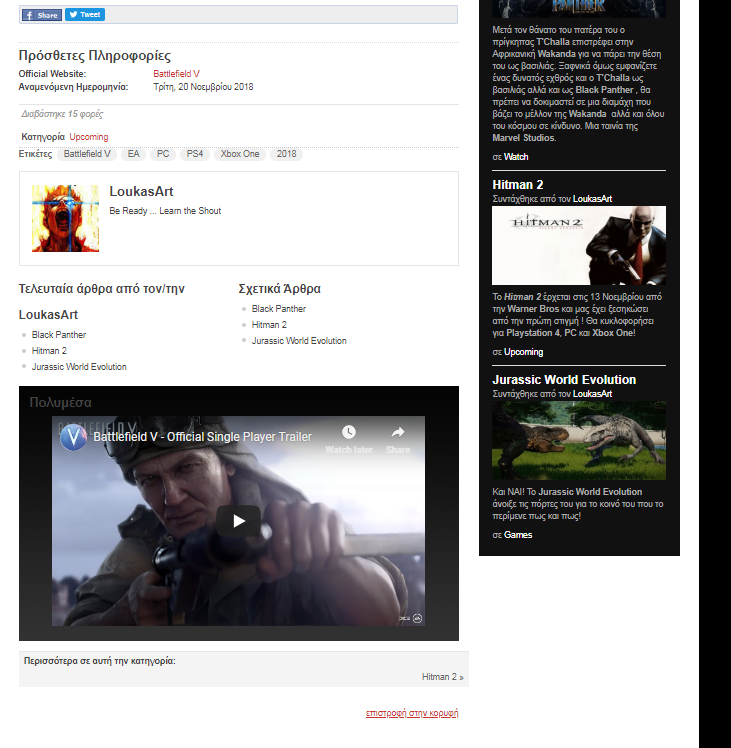Screen dimensions: 731x748
Task: Open the video channel avatar icon
Action: coord(73,437)
